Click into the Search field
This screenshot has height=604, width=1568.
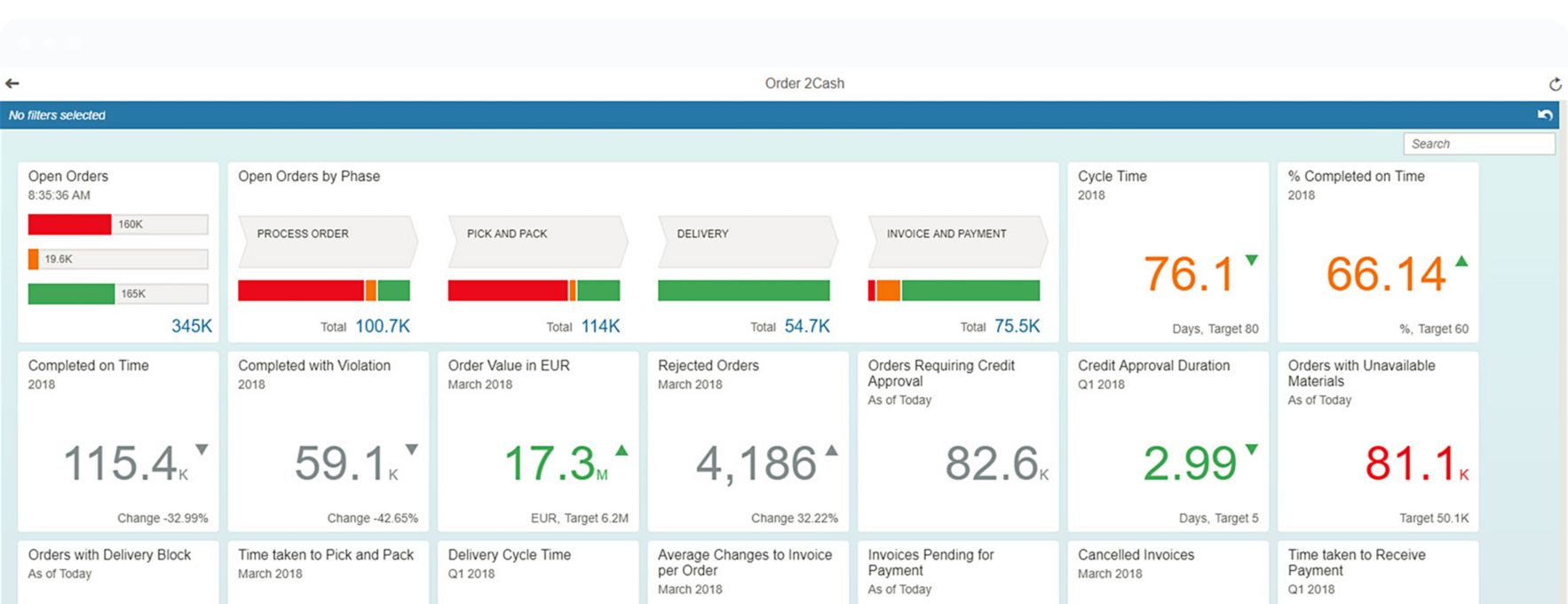(1478, 144)
